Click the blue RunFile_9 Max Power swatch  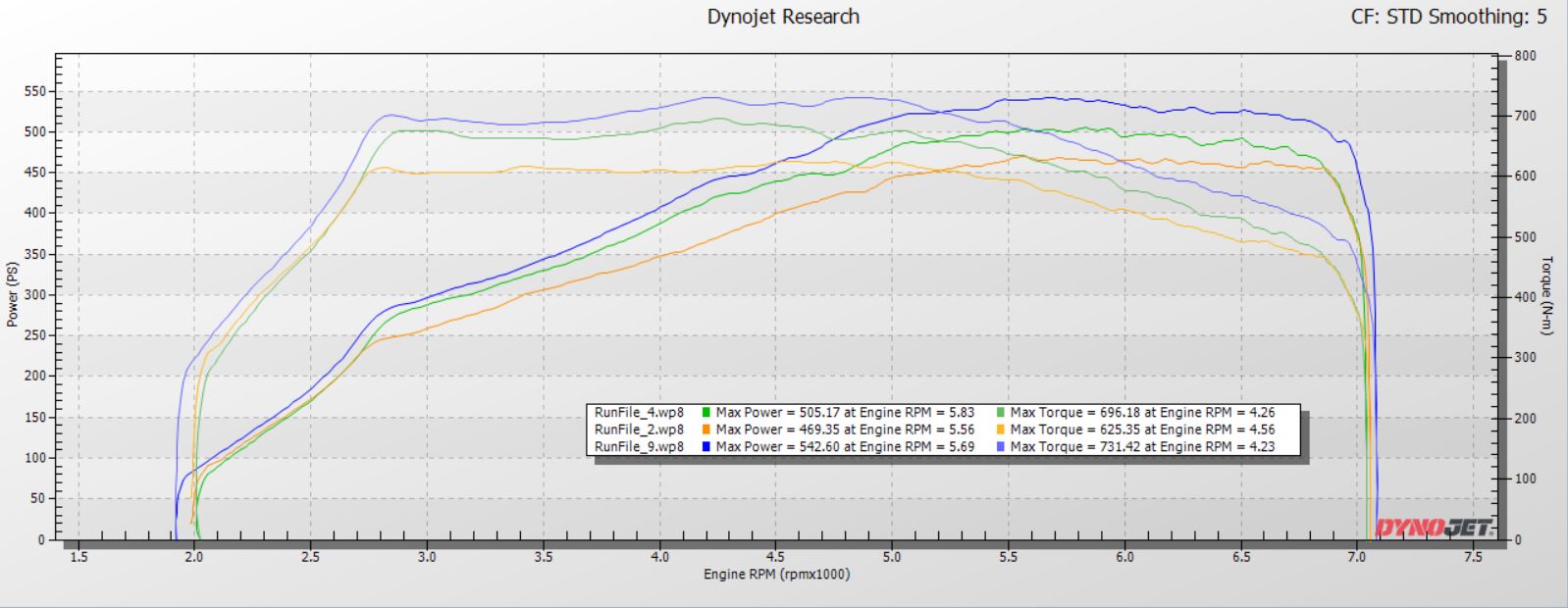tap(706, 447)
